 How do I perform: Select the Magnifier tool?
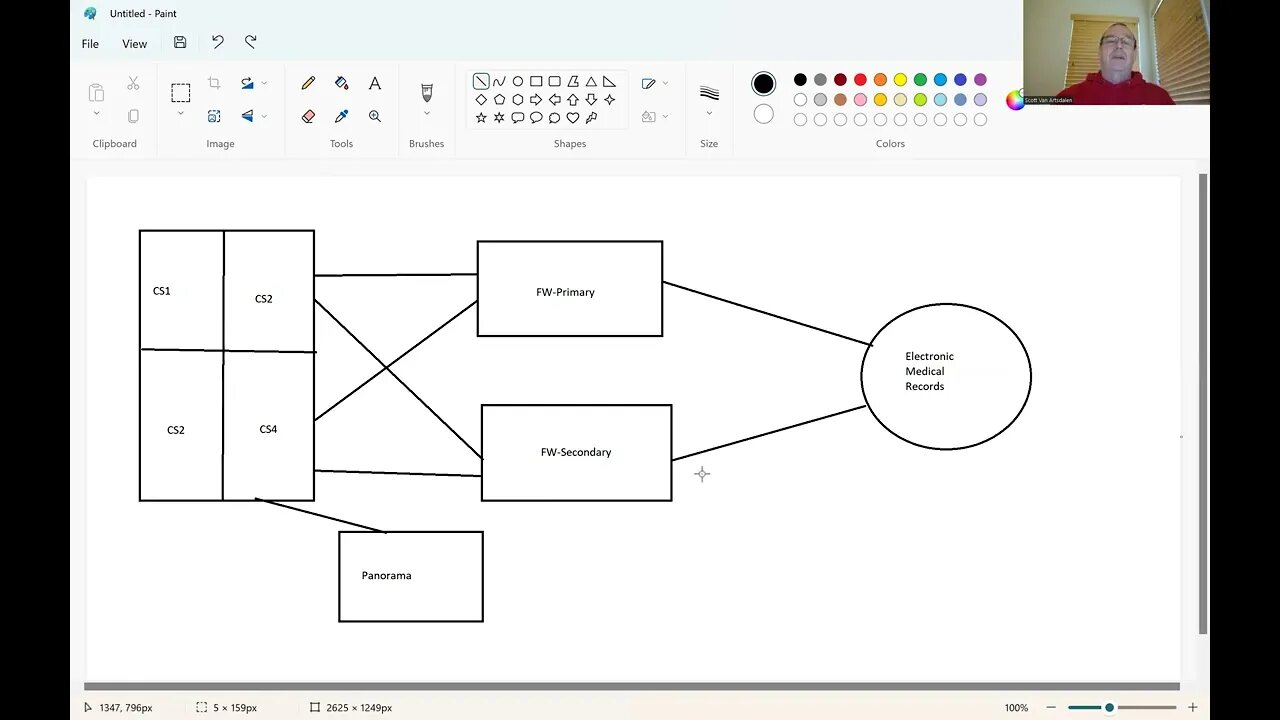[375, 116]
